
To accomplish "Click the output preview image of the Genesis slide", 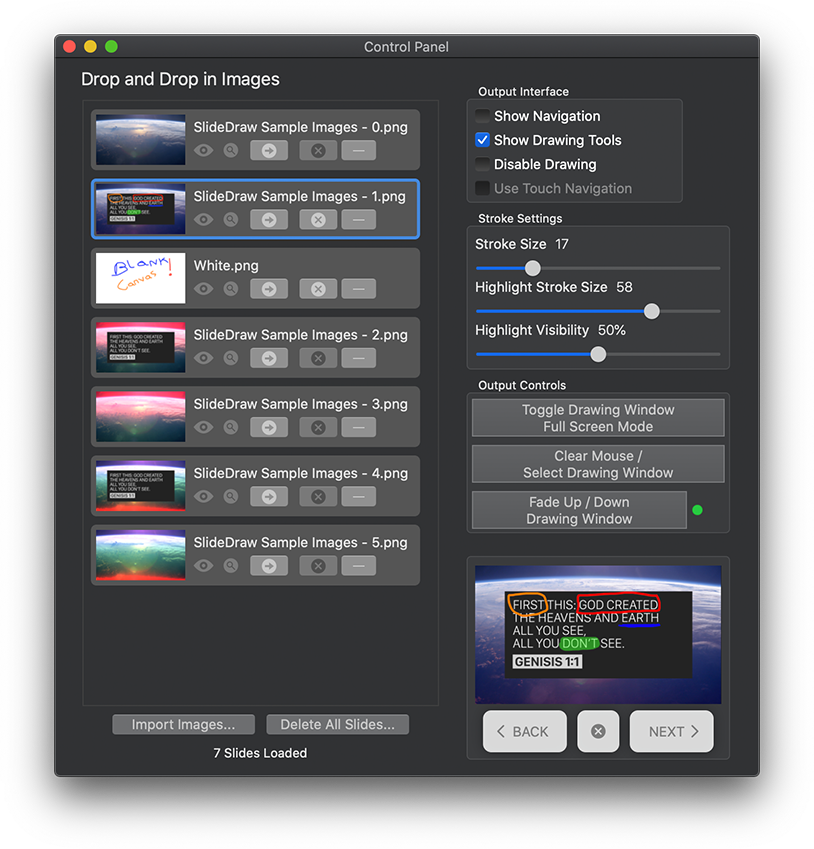I will tap(598, 635).
